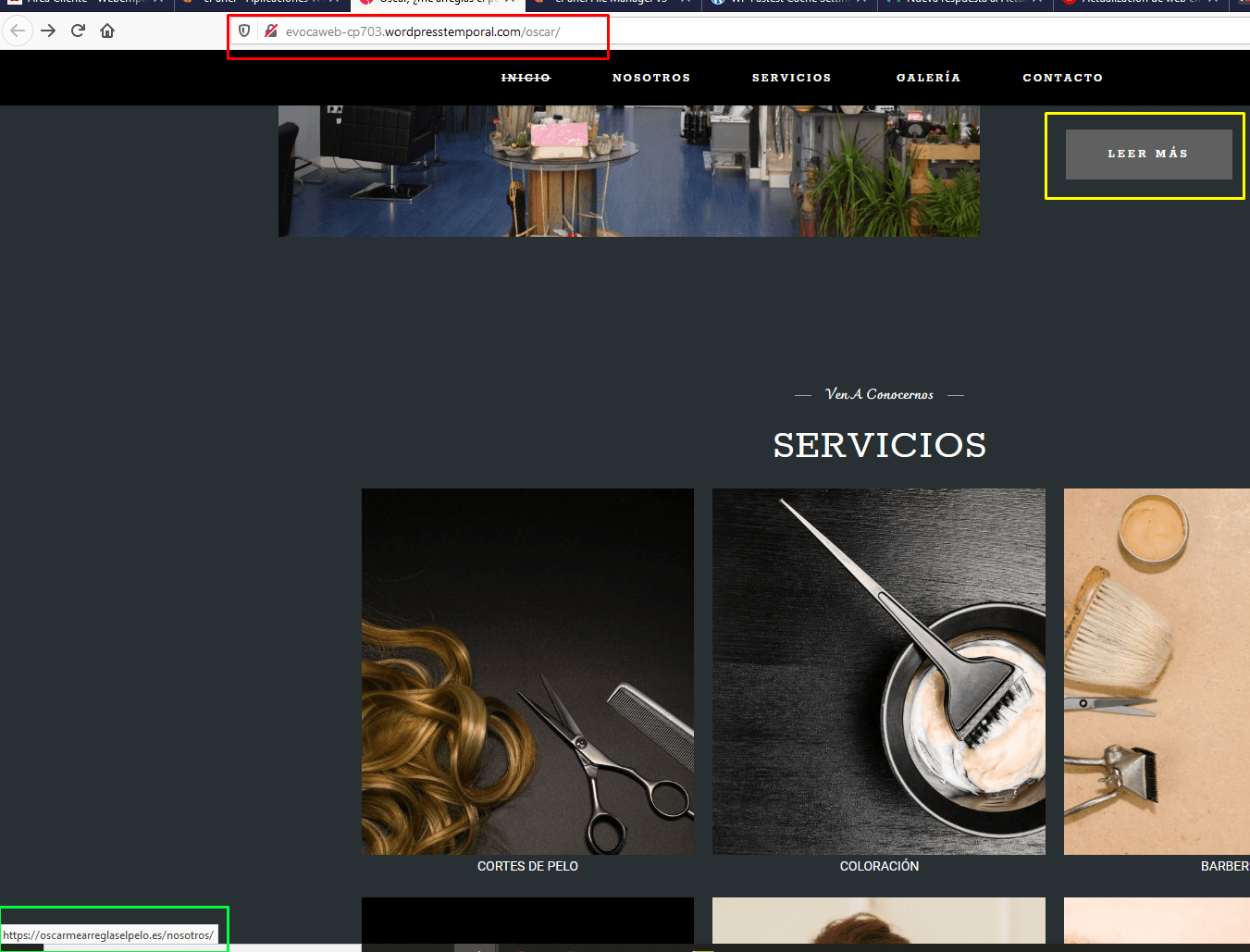Screen dimensions: 1250x952
Task: Click the 'Ven A Conocernos' subtitle
Action: point(879,394)
